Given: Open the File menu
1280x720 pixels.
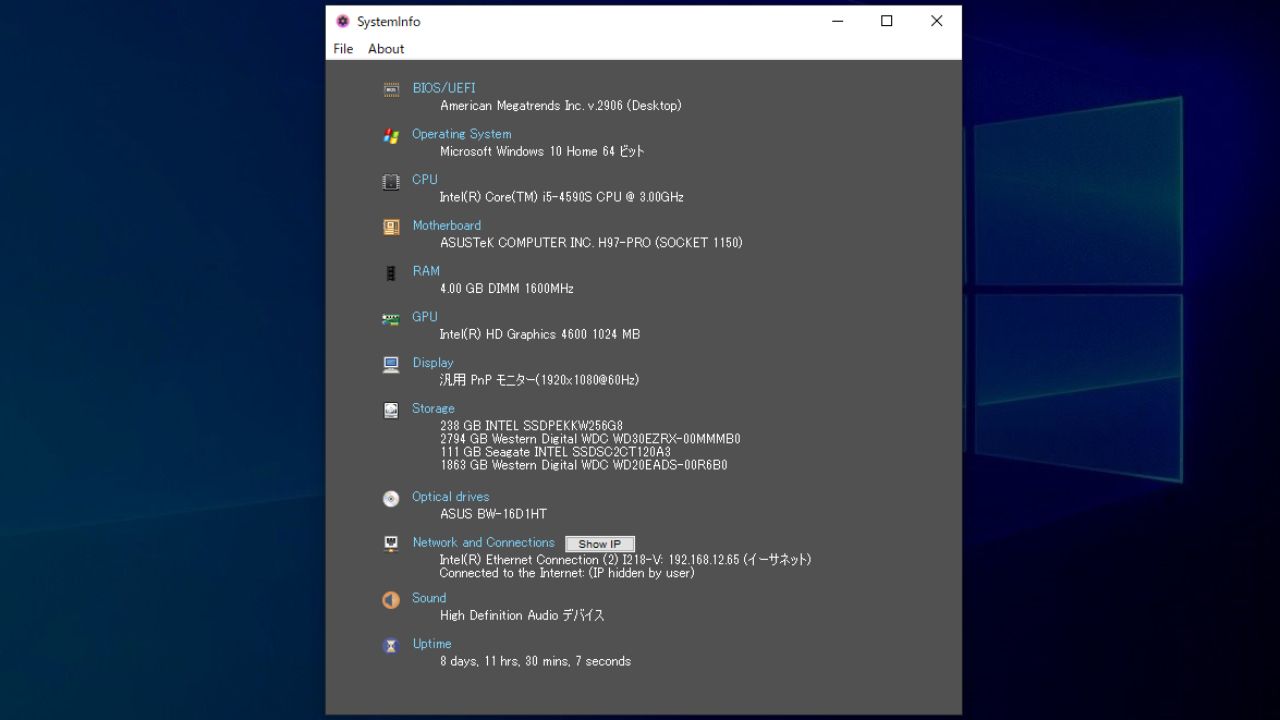Looking at the screenshot, I should coord(343,49).
